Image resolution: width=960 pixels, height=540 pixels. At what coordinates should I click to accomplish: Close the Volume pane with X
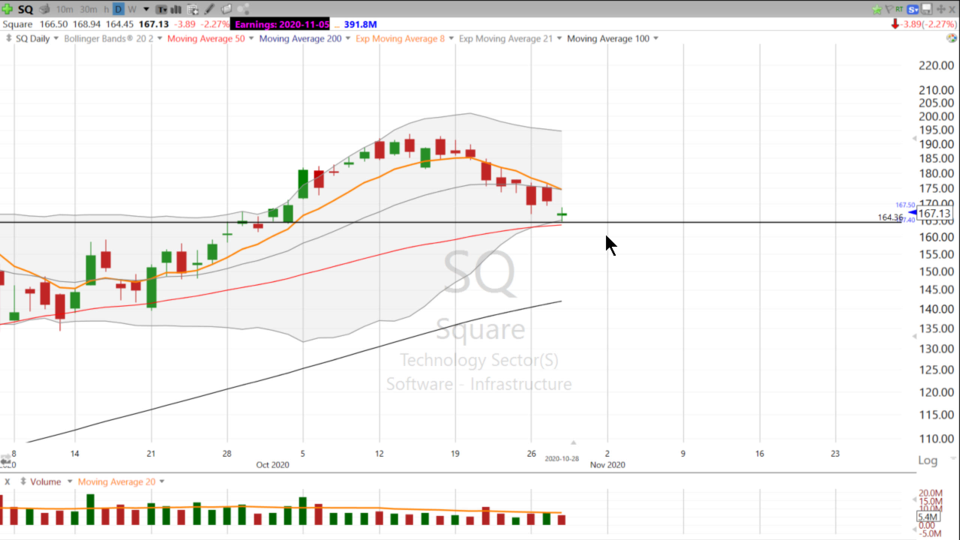pyautogui.click(x=7, y=482)
